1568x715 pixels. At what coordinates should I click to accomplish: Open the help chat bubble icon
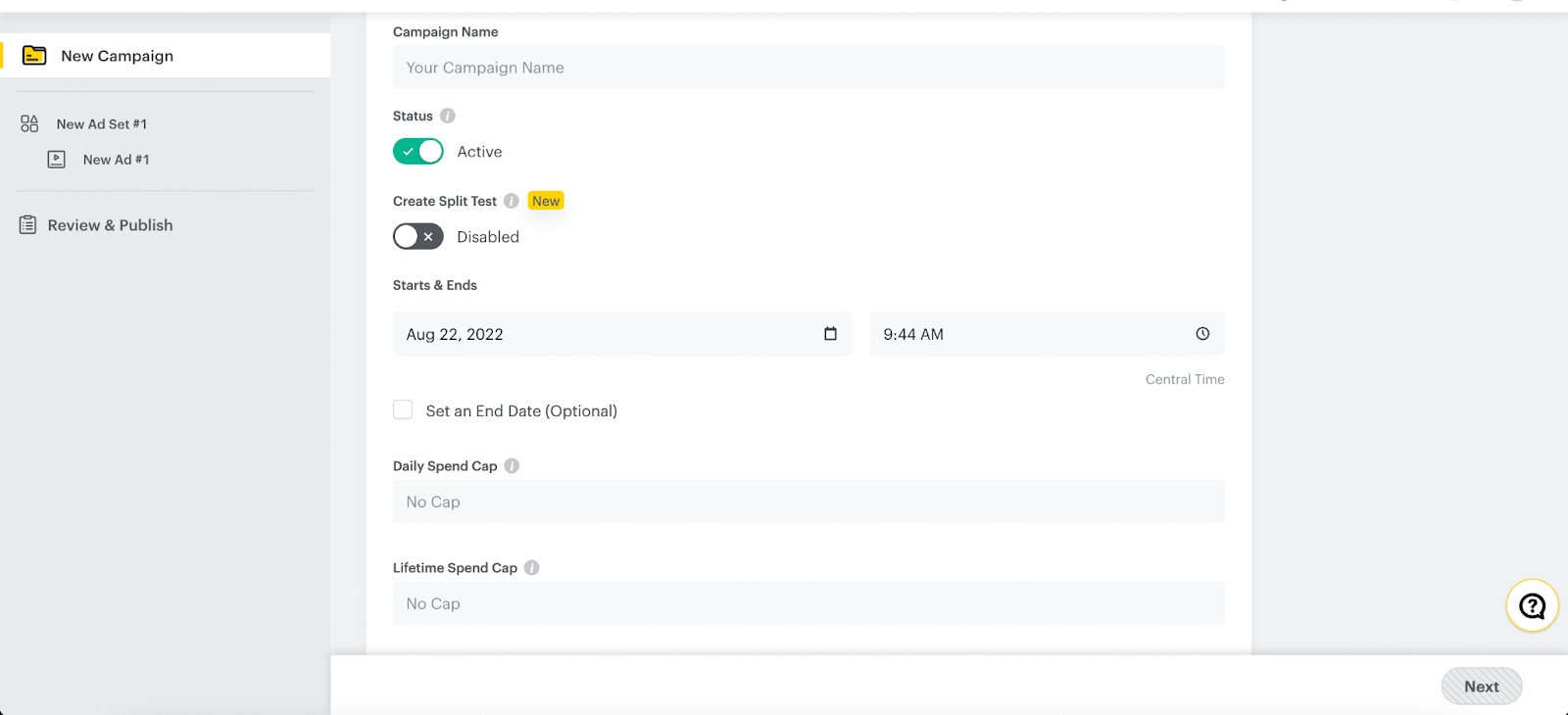point(1533,606)
